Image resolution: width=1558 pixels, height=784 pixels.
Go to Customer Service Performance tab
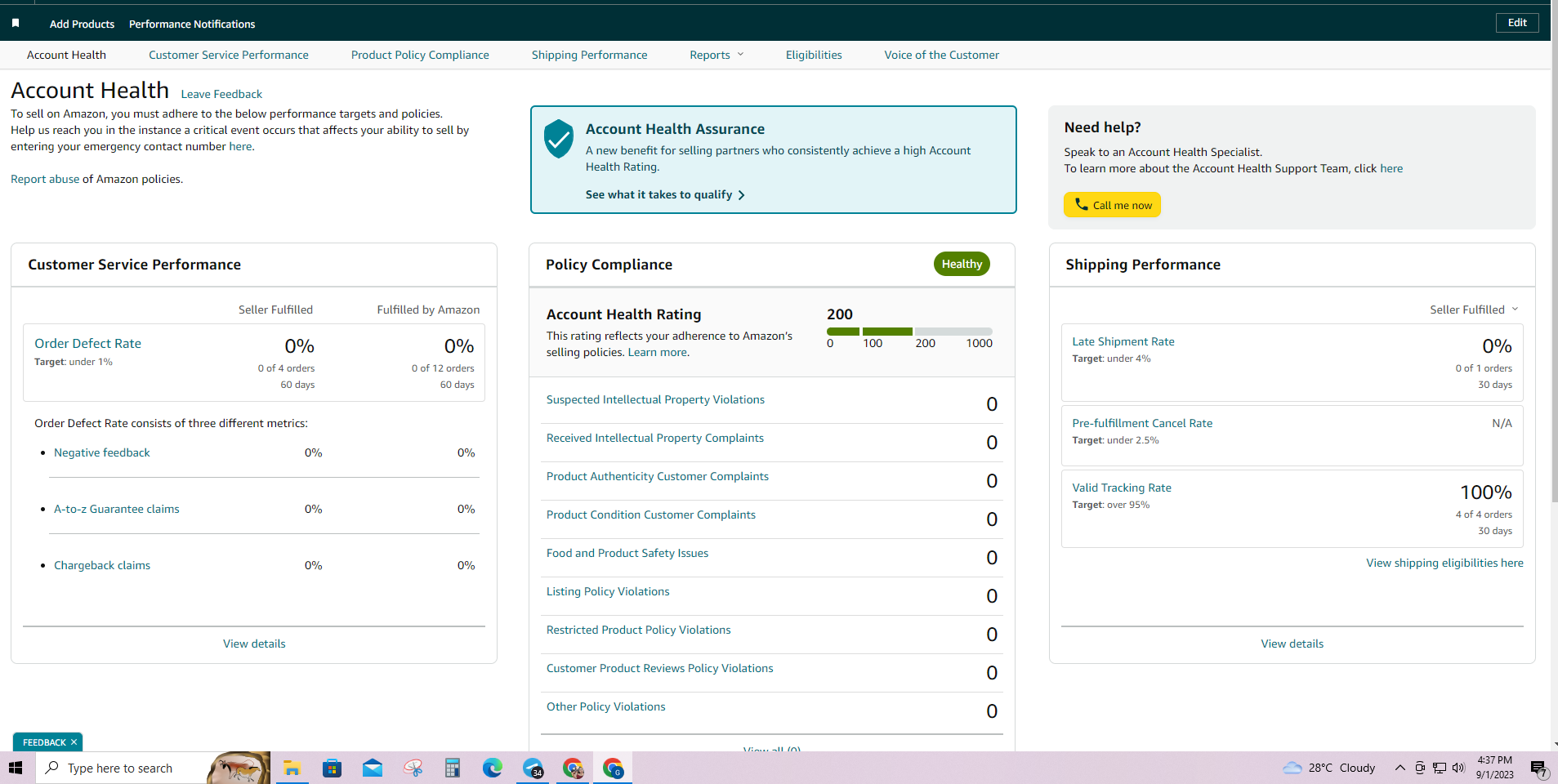(229, 55)
